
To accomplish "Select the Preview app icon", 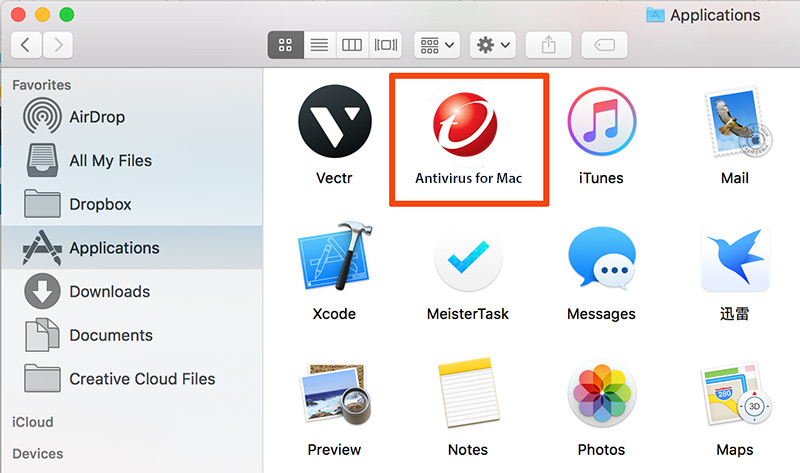I will (335, 394).
